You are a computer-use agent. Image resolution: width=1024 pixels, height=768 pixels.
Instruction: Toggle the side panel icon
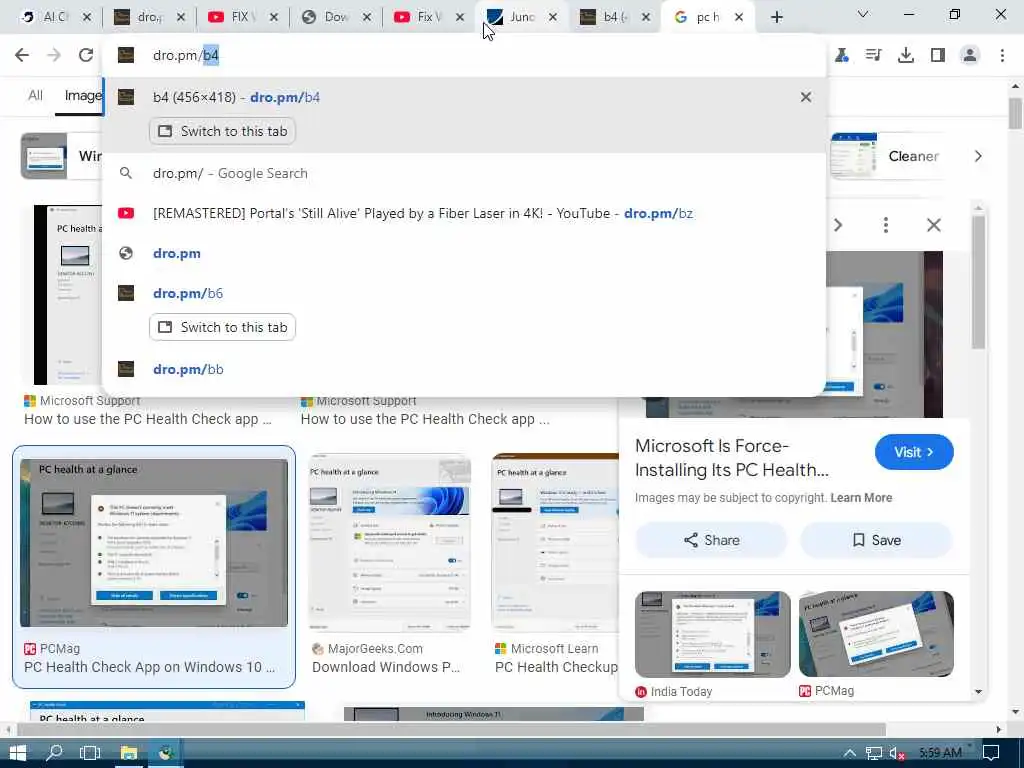[x=938, y=56]
